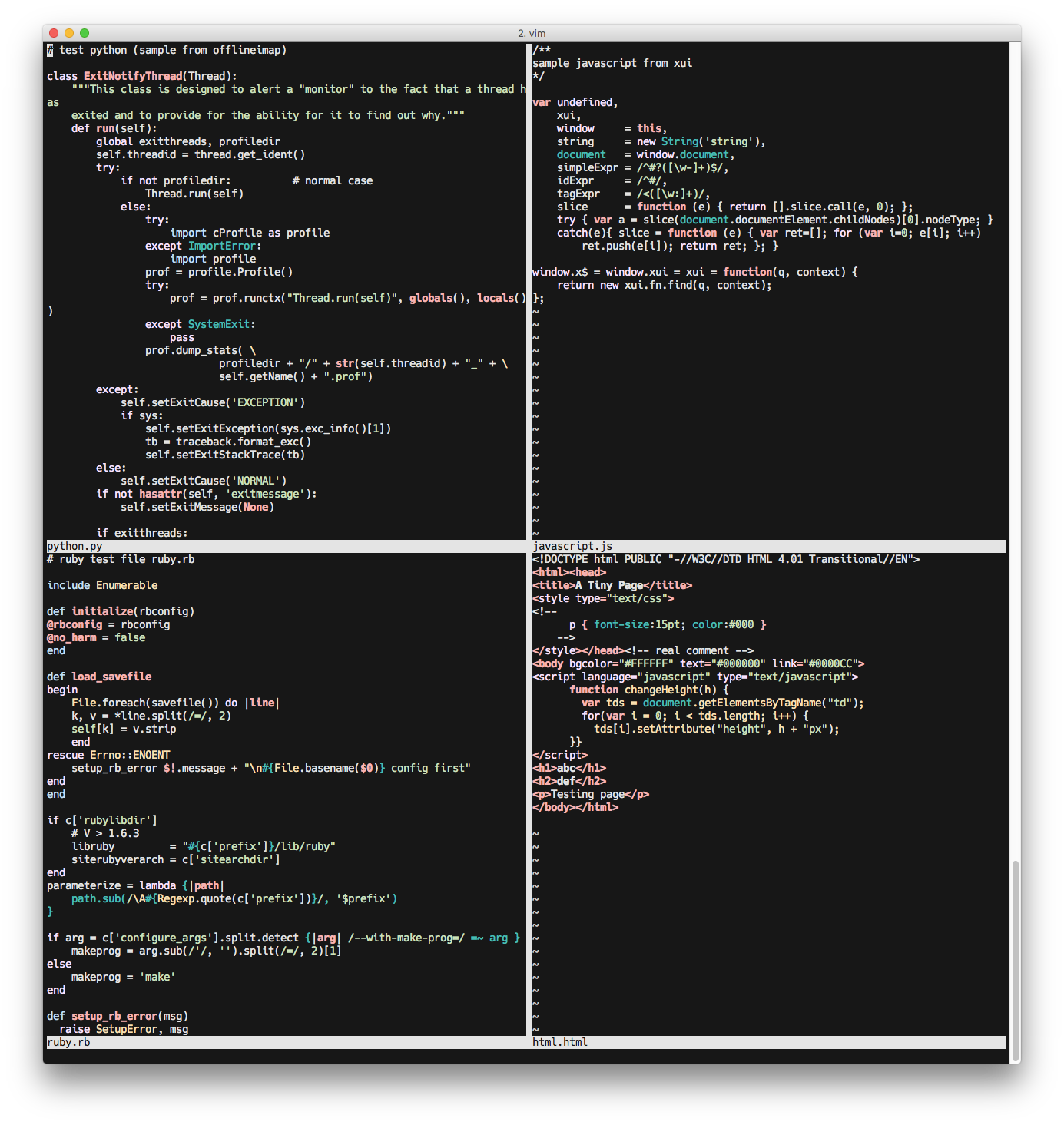Click "self.setExitCause('EXCEPTION')" line
The height and width of the screenshot is (1125, 1064).
(x=213, y=402)
